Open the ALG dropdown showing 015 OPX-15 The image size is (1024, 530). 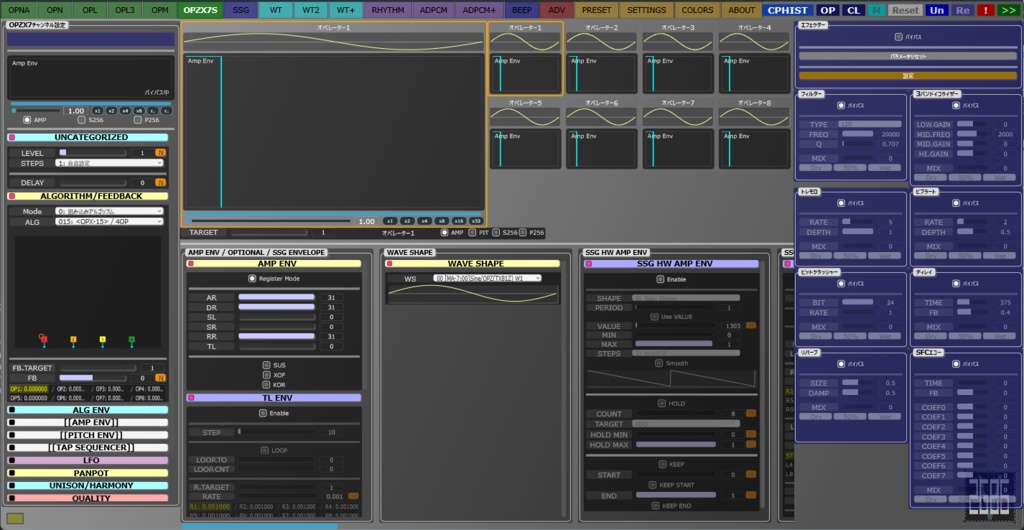coord(109,221)
